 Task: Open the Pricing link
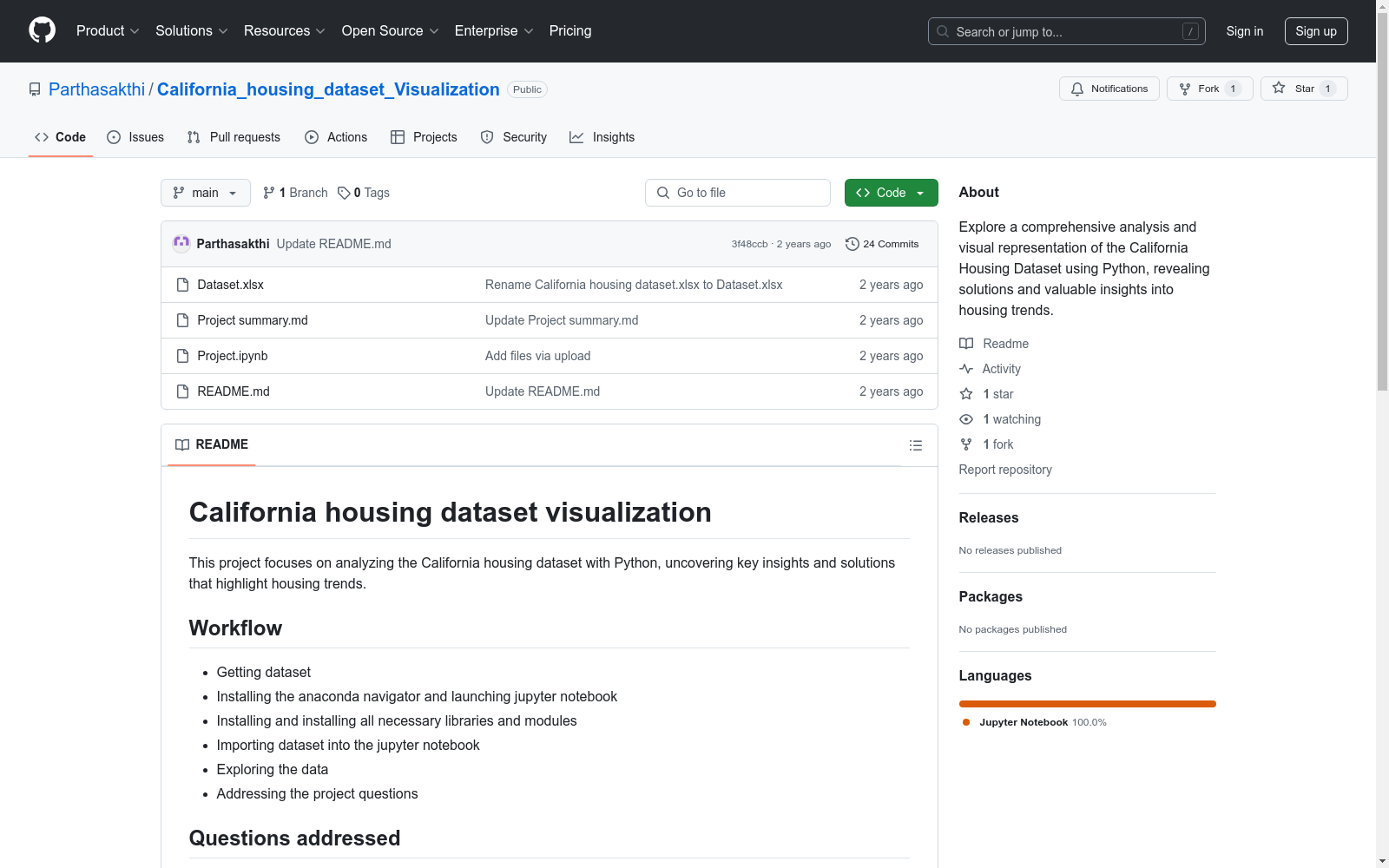(x=570, y=31)
